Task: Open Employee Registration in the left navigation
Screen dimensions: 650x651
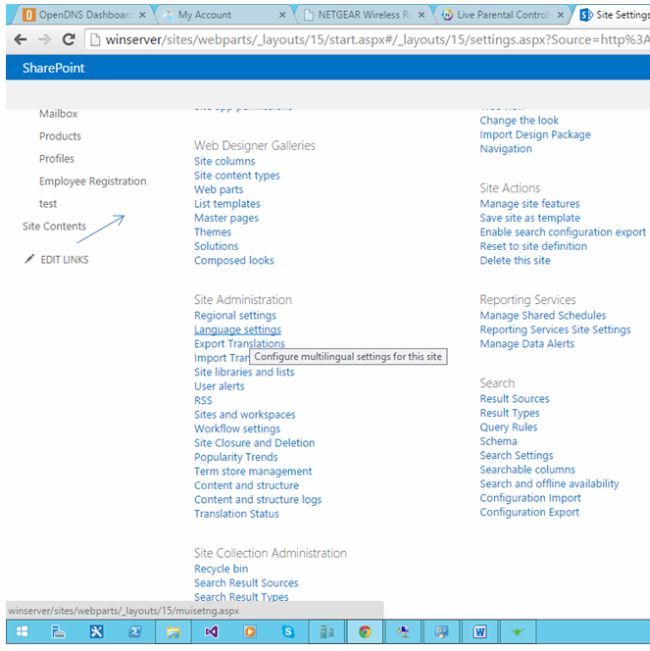Action: [x=93, y=181]
